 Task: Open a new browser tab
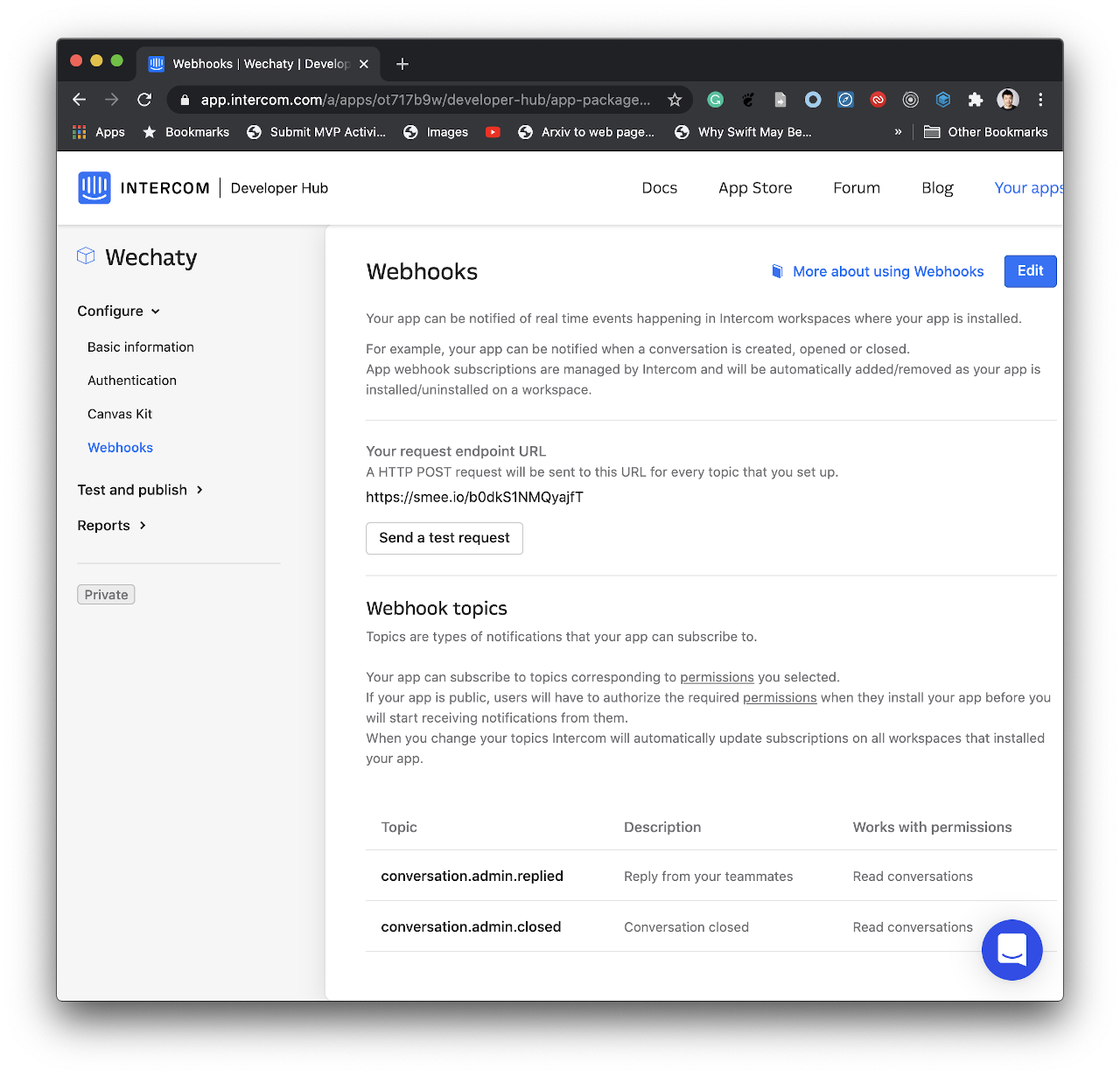(402, 64)
